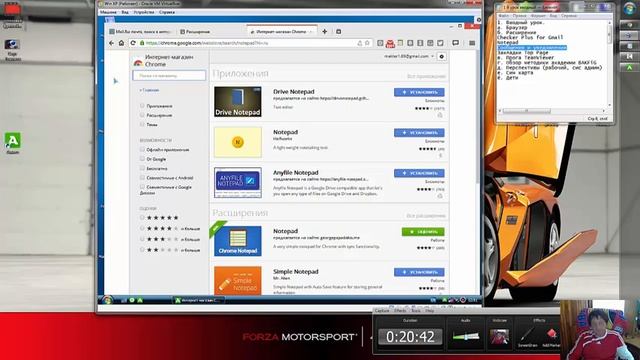The image size is (640, 360).
Task: Enable the От Google checkbox
Action: click(142, 159)
